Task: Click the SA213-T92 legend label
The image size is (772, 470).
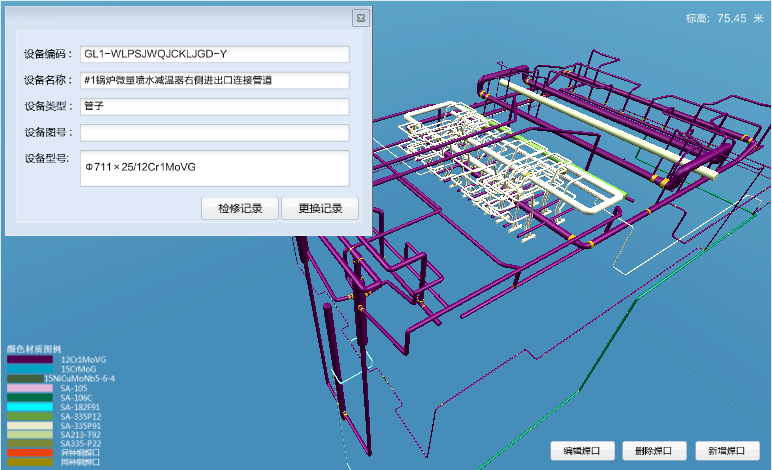Action: 81,435
